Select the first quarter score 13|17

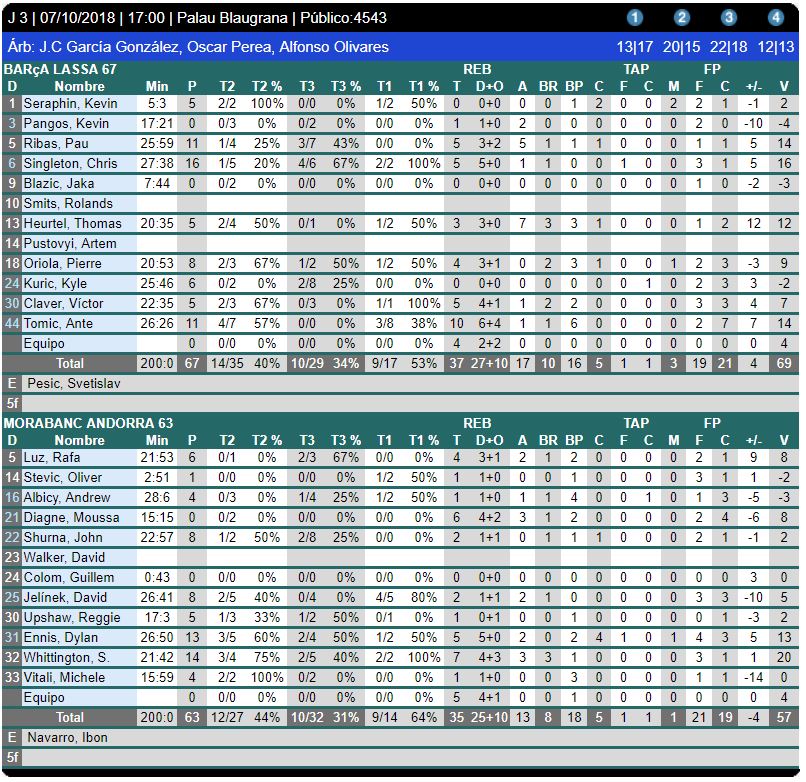tap(635, 47)
